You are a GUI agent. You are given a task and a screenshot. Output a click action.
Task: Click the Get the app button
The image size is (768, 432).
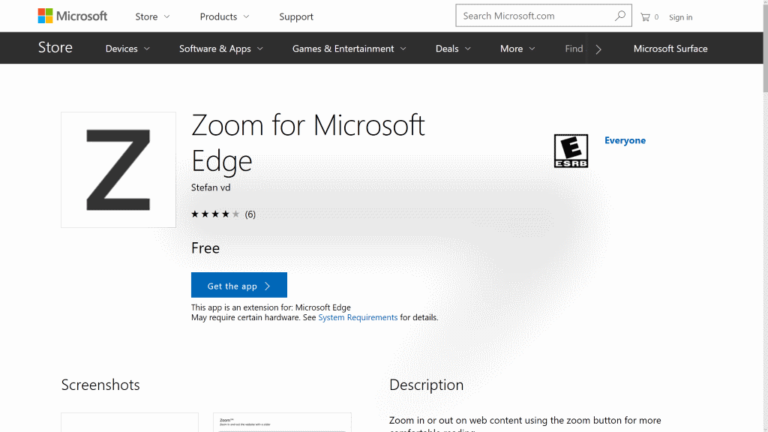pyautogui.click(x=239, y=285)
